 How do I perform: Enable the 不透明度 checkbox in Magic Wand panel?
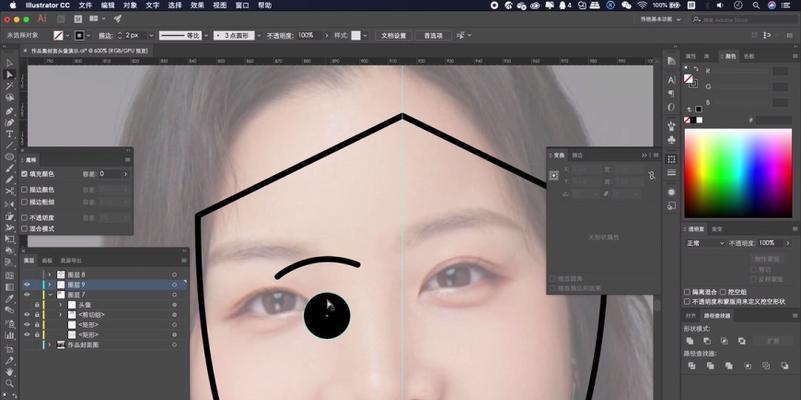pyautogui.click(x=25, y=218)
